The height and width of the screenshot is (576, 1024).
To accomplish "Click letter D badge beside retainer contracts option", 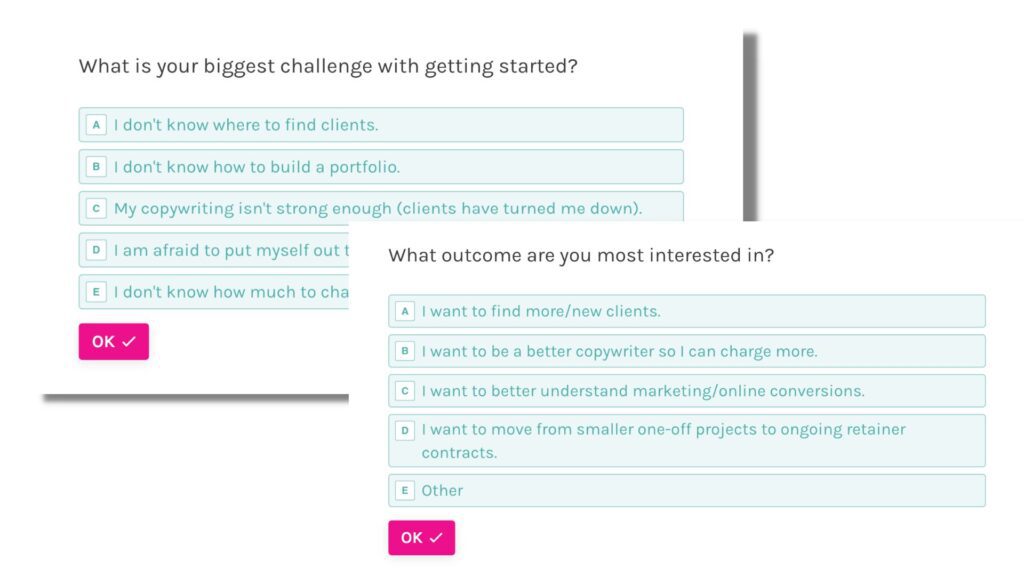I will click(405, 430).
